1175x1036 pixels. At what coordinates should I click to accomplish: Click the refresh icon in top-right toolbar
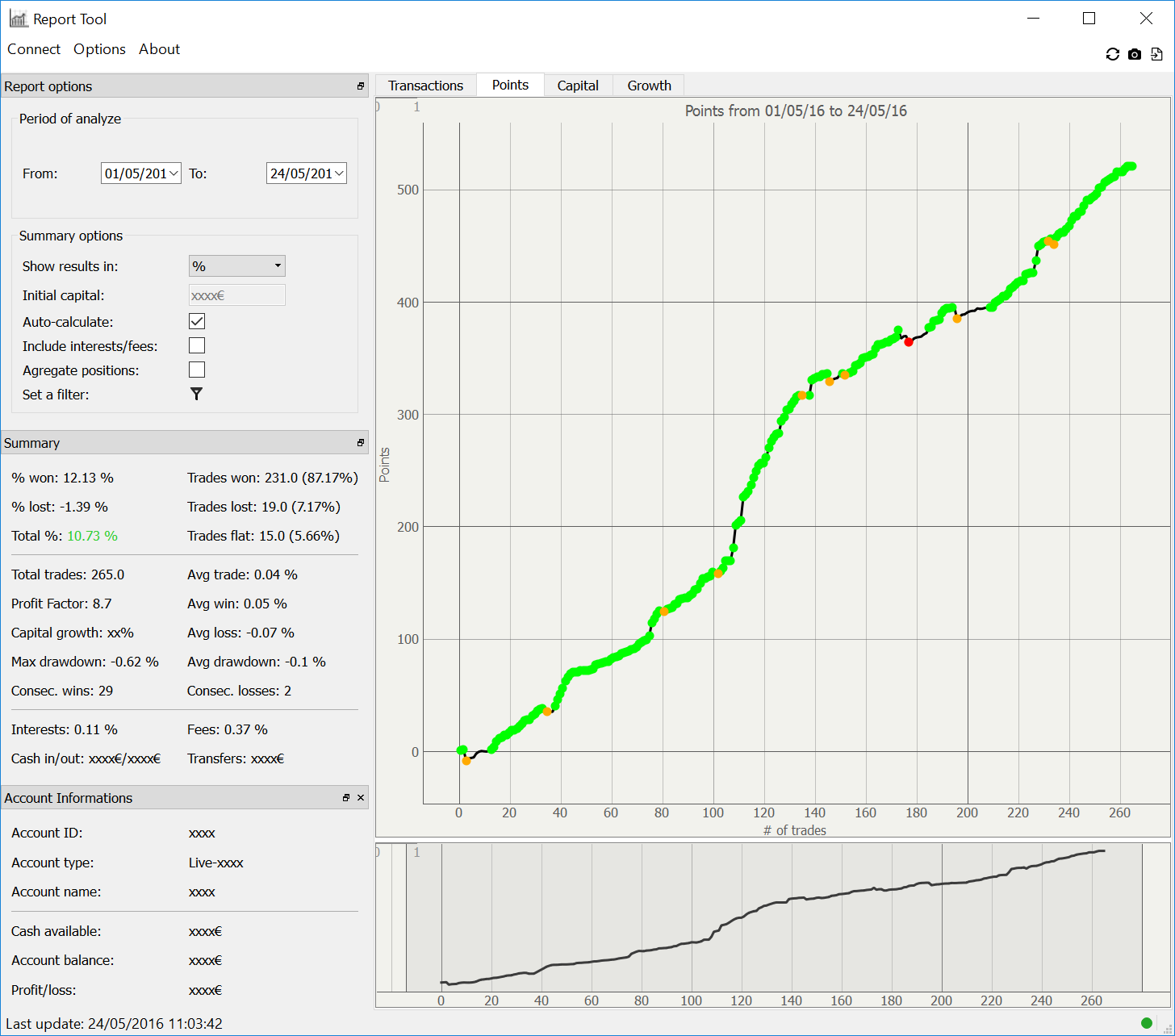point(1113,54)
